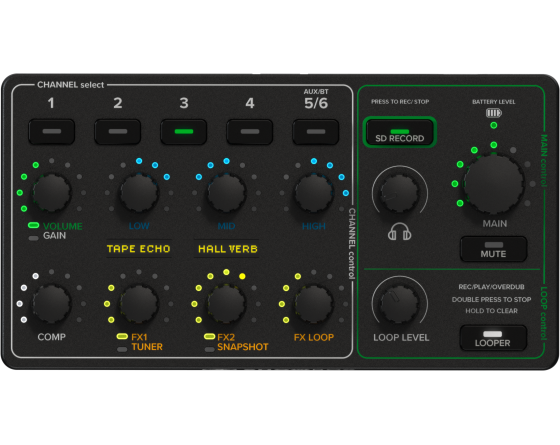Image resolution: width=560 pixels, height=445 pixels.
Task: Click the grey TUNER indicator LED
Action: pos(122,349)
